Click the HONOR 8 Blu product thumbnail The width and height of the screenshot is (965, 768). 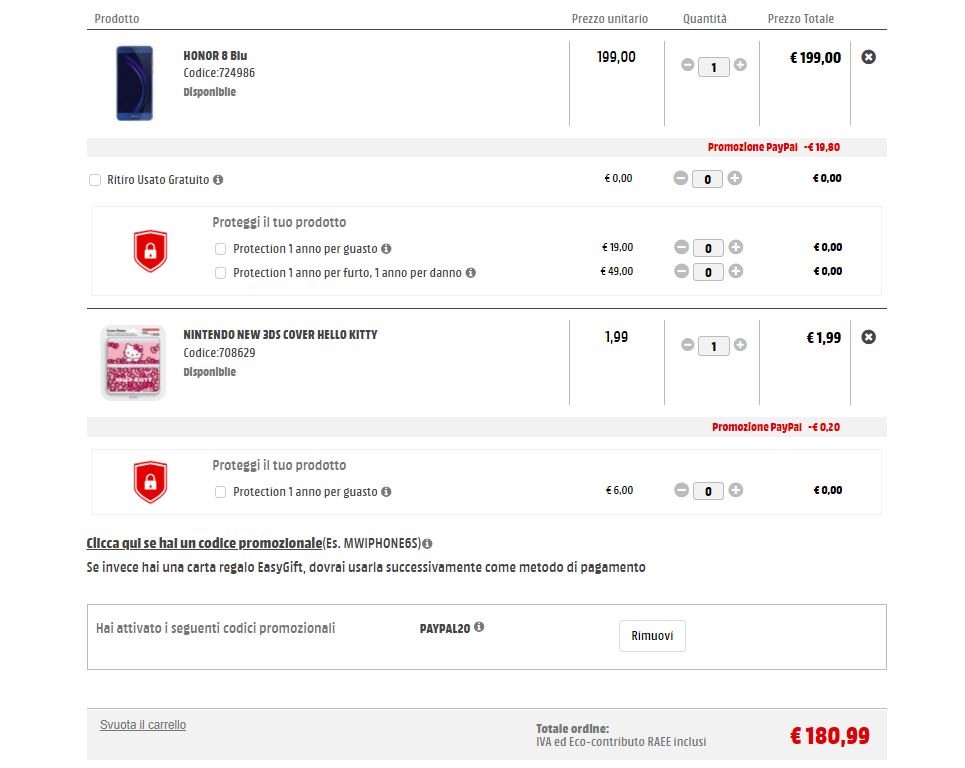134,83
